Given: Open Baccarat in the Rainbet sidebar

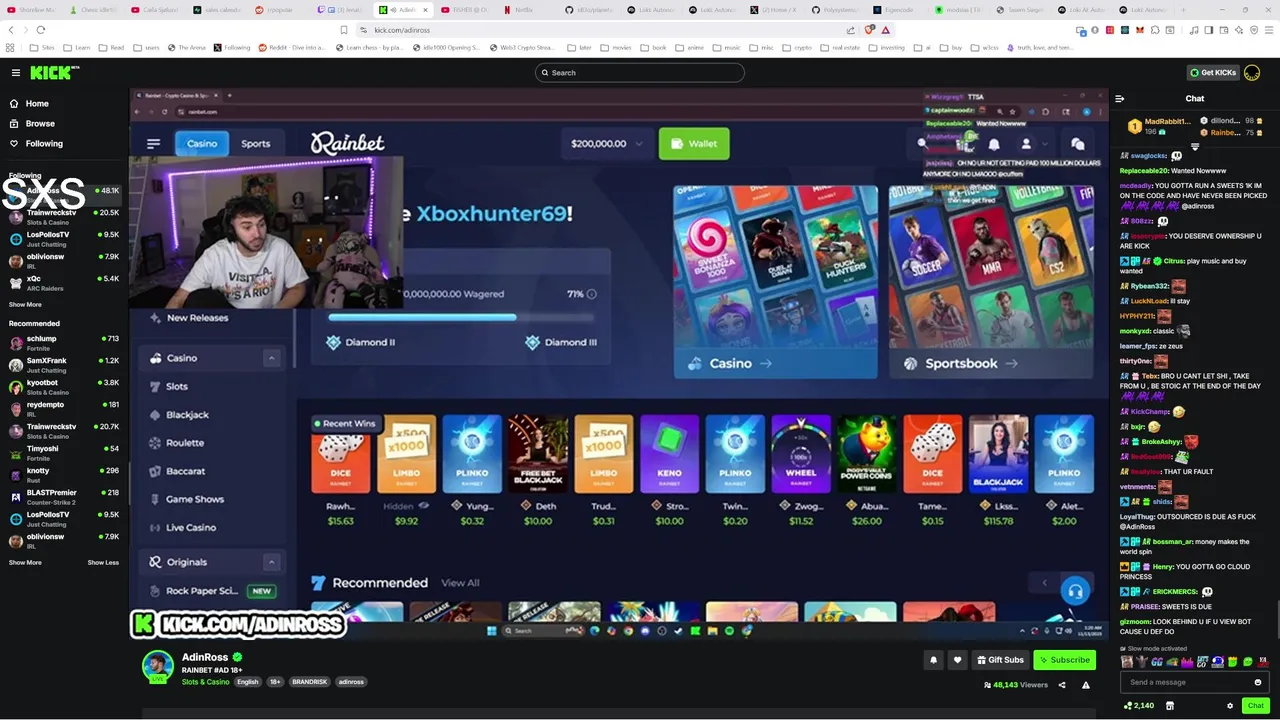Looking at the screenshot, I should coord(185,471).
